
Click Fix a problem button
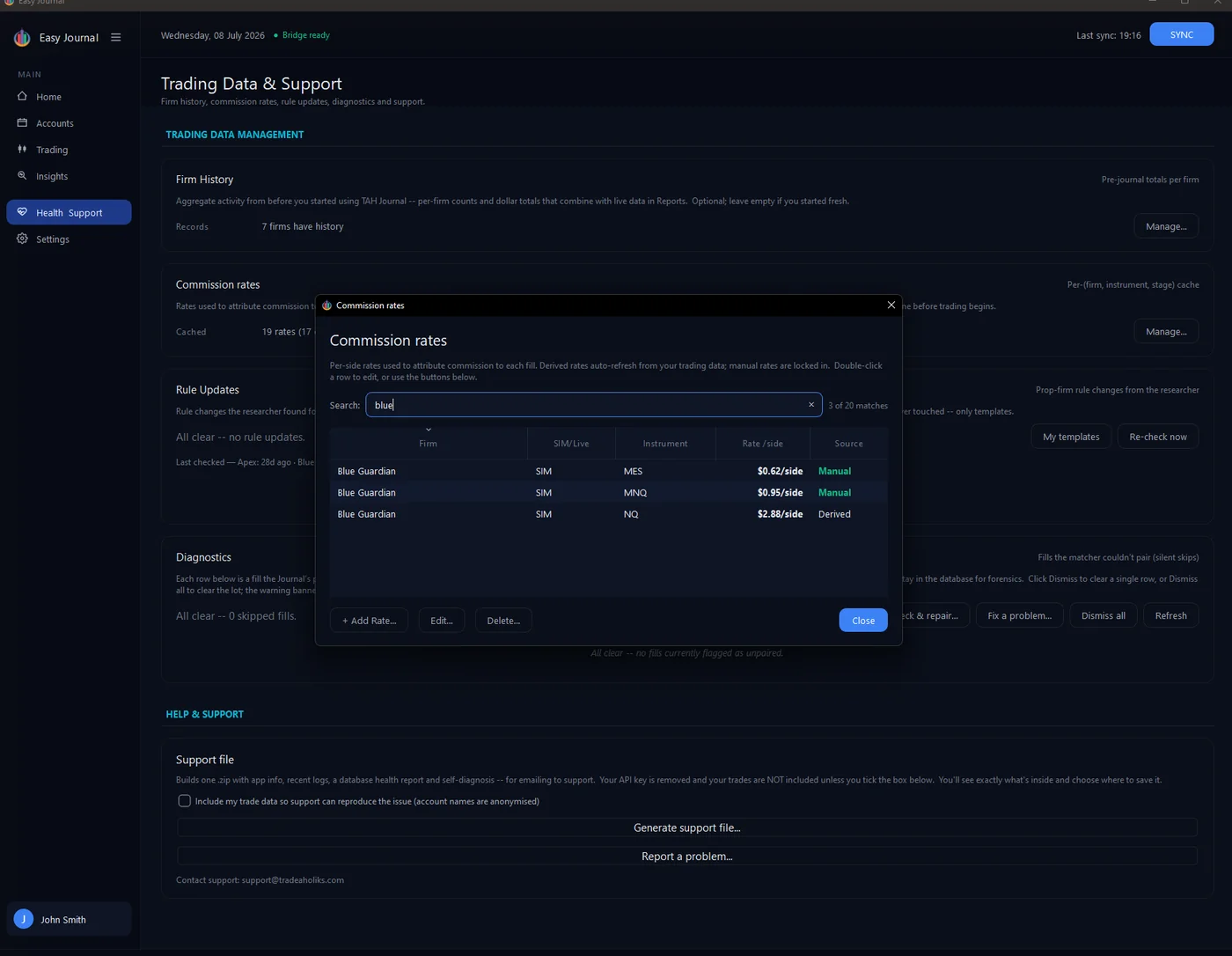click(1019, 615)
